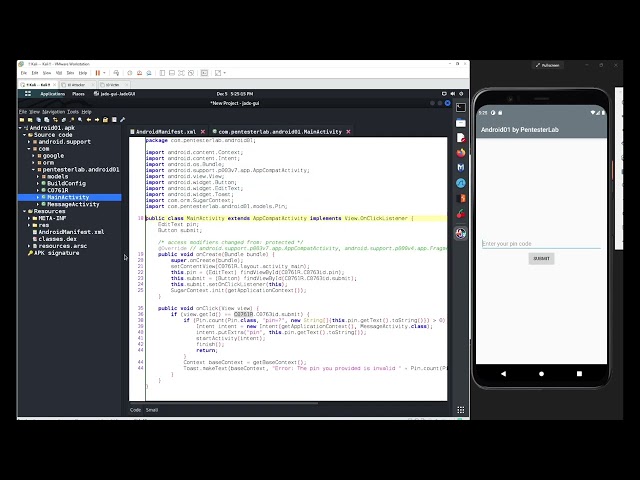Select BuildConfig in the class tree

pos(67,183)
